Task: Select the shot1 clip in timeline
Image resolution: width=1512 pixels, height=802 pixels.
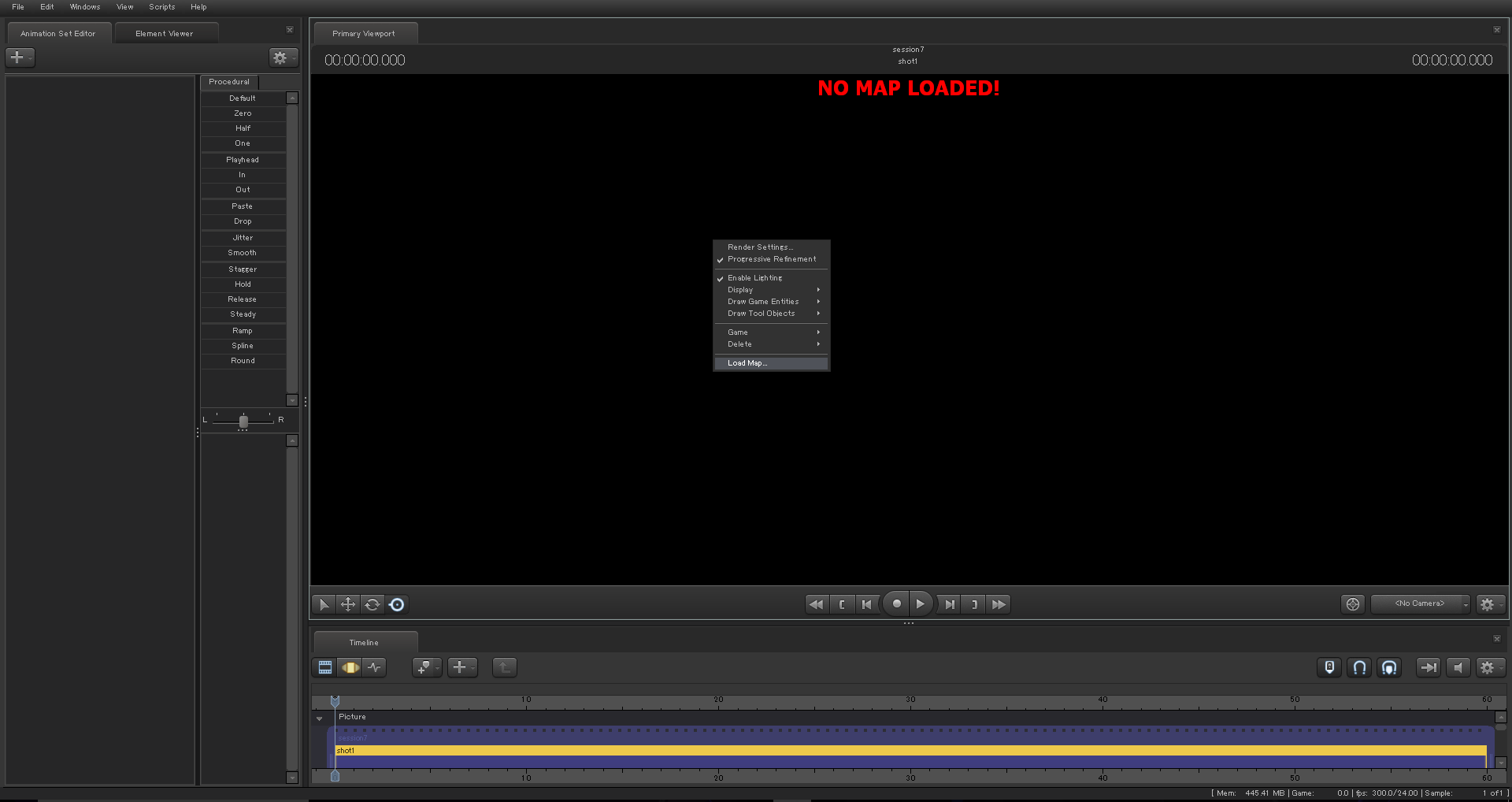Action: click(x=910, y=751)
